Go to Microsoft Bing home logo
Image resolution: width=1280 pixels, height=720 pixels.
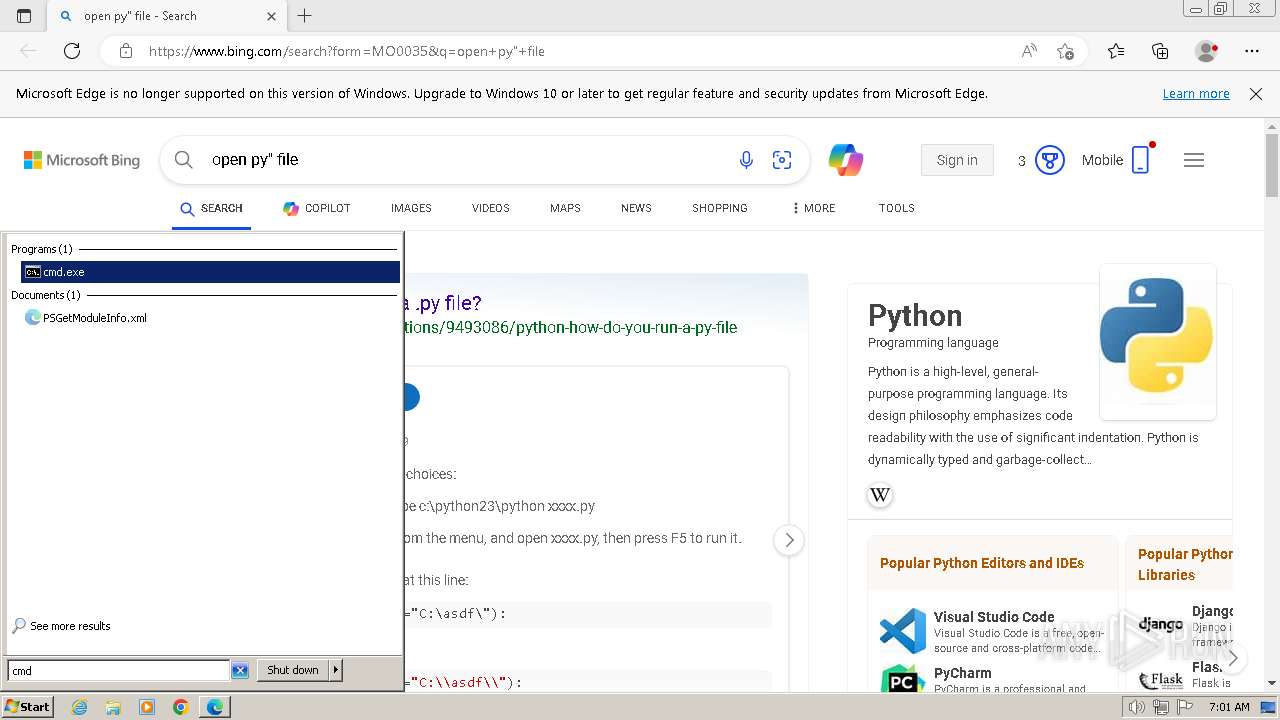click(x=82, y=160)
